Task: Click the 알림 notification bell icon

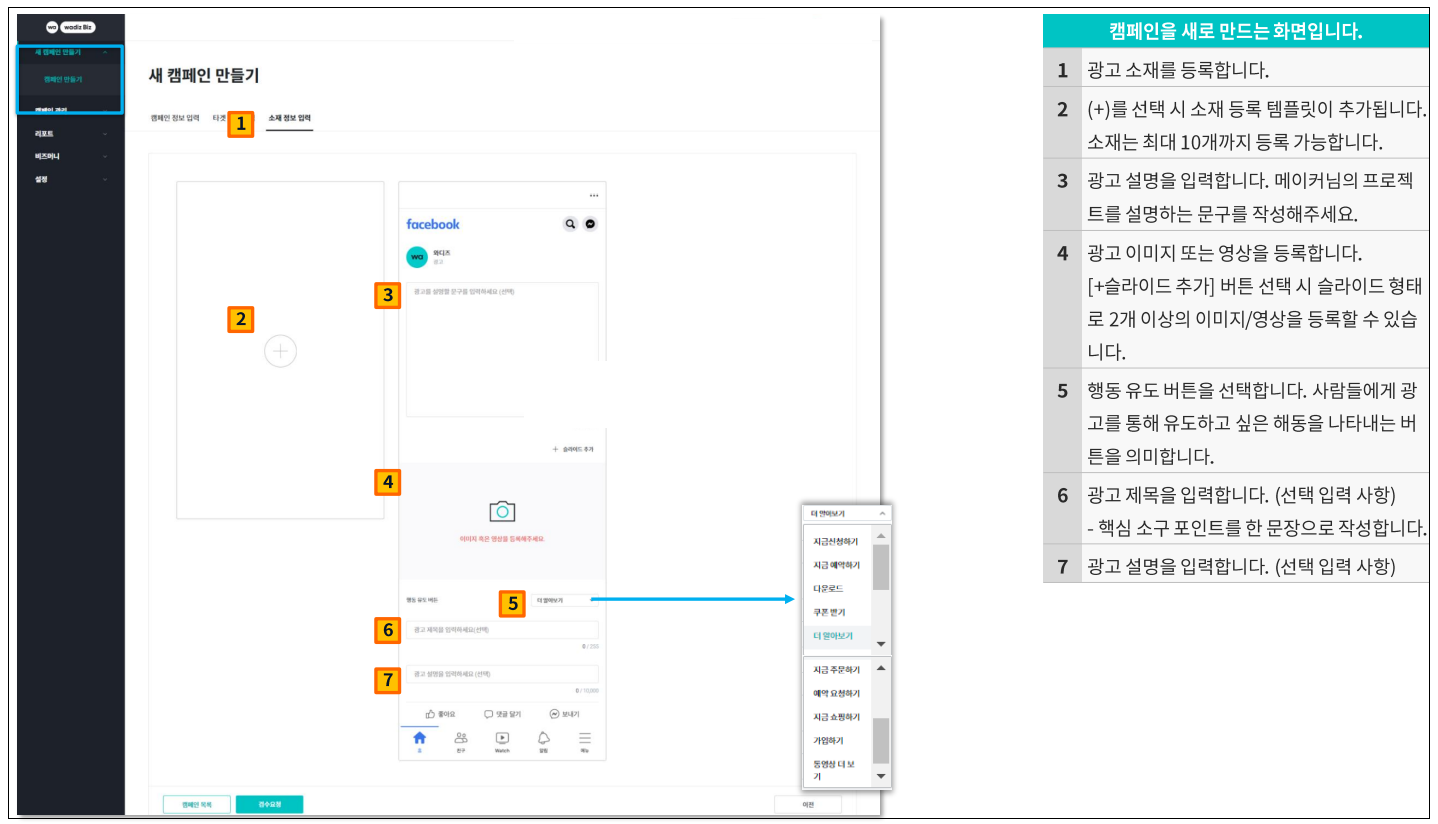Action: click(543, 738)
